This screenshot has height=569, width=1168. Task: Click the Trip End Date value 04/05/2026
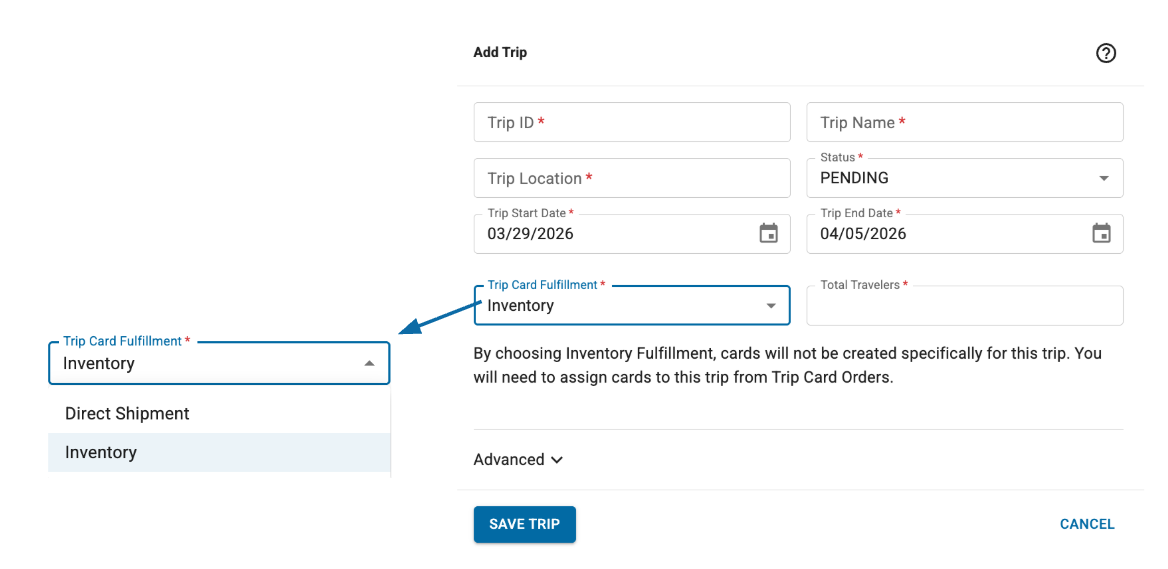863,234
